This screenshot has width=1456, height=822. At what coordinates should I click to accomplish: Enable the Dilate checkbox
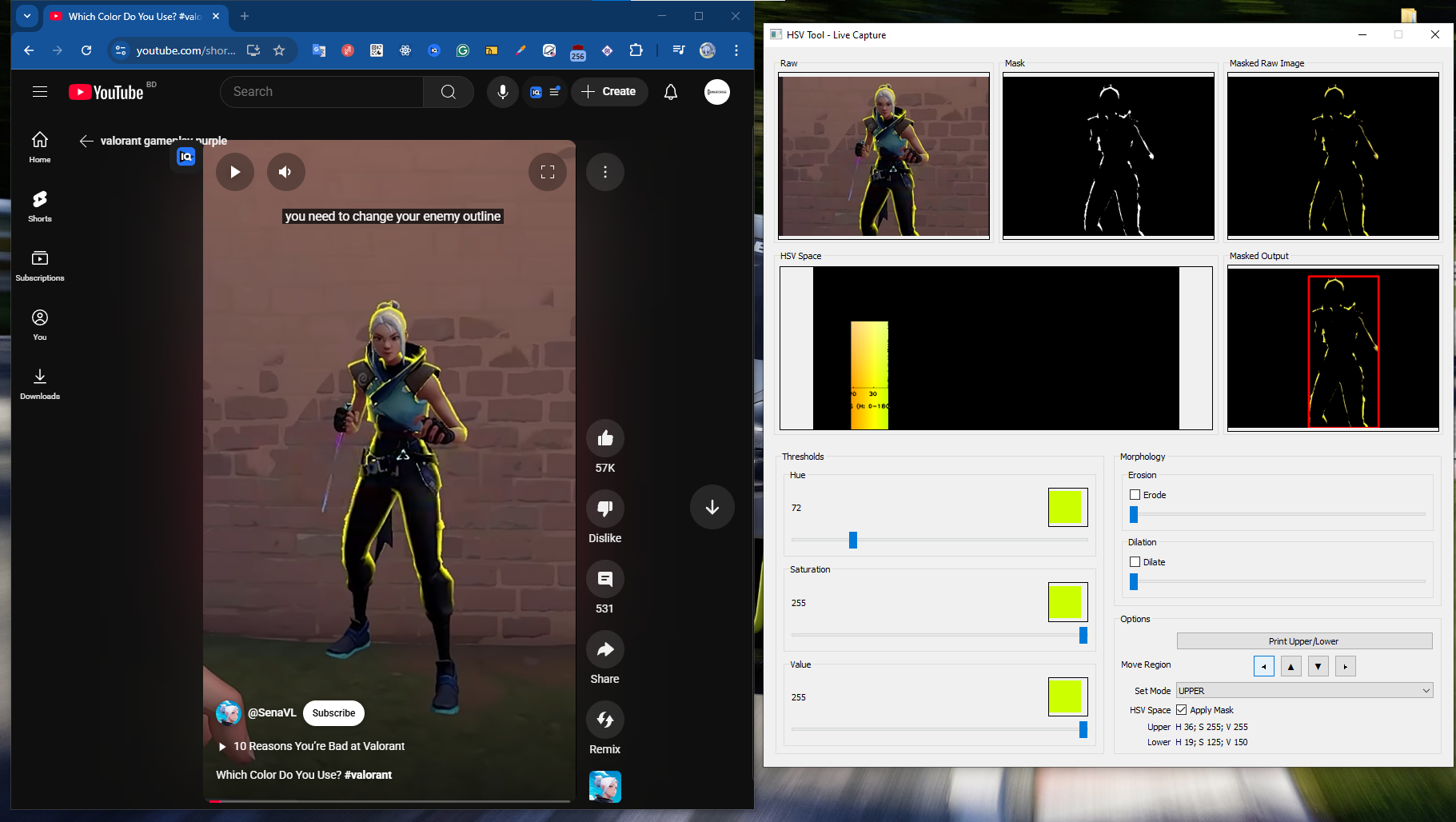pyautogui.click(x=1135, y=562)
